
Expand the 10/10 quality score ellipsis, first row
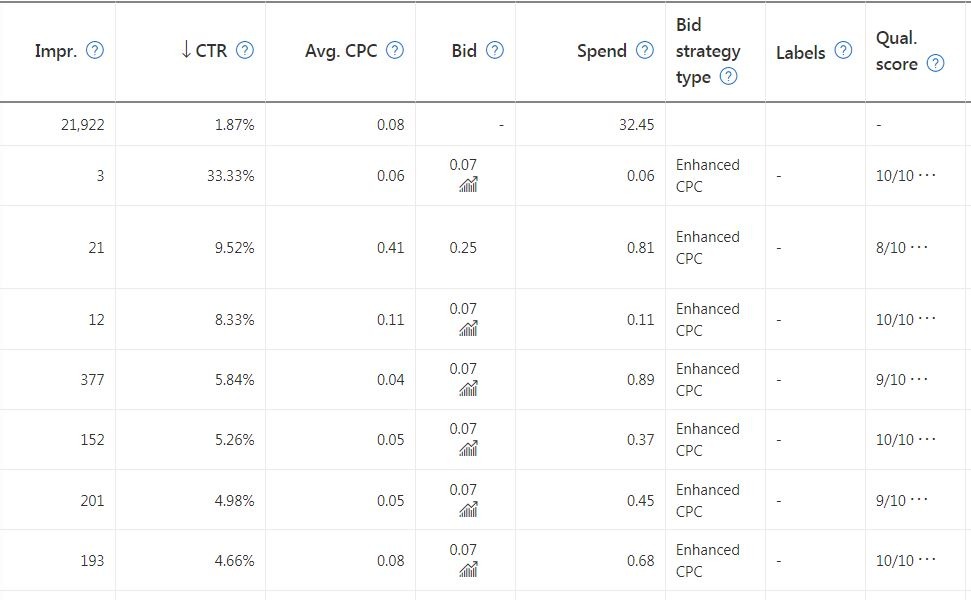tap(926, 175)
